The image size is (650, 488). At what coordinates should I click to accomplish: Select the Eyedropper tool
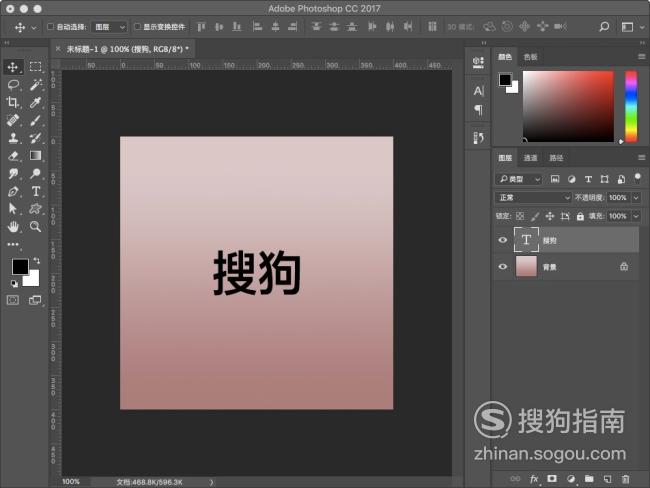(35, 102)
